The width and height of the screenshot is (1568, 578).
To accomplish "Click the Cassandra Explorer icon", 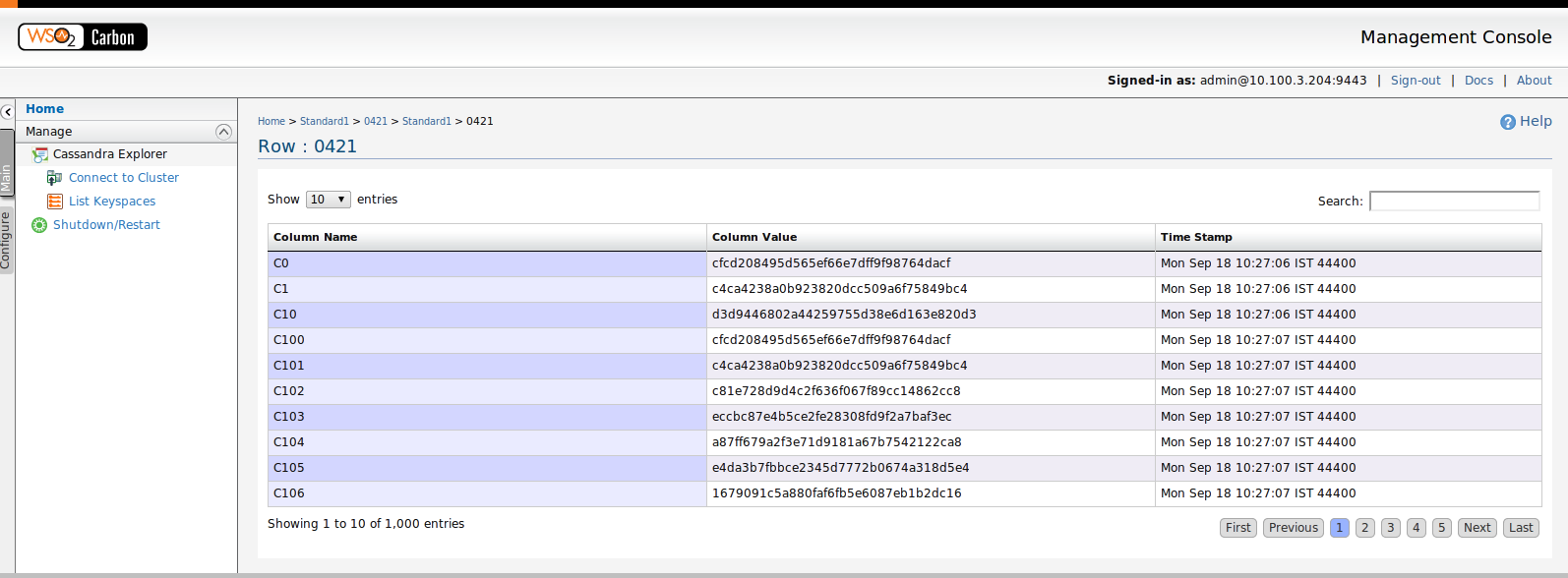I will [x=39, y=154].
